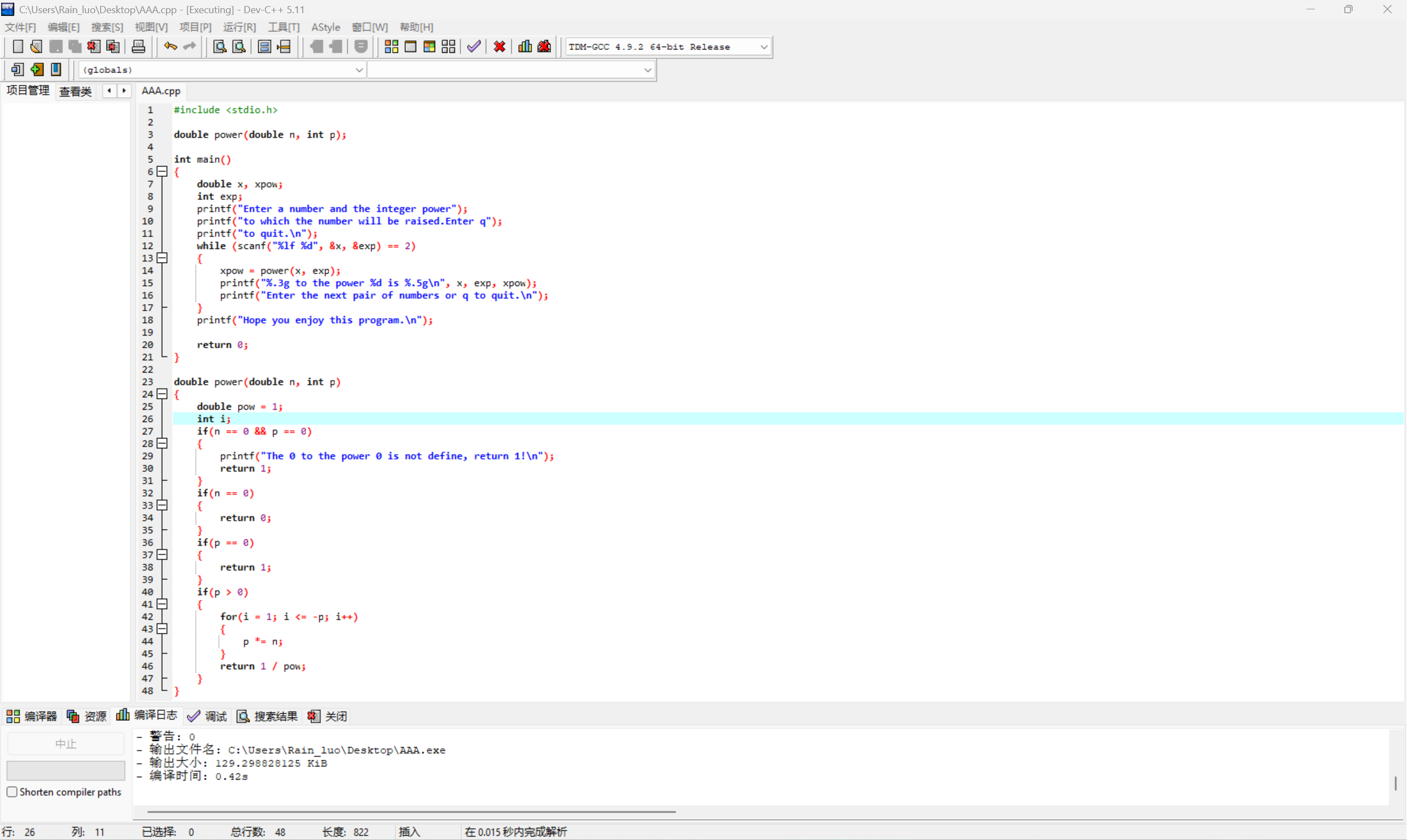Open the Find magnifier icon in toolbar

[x=220, y=47]
